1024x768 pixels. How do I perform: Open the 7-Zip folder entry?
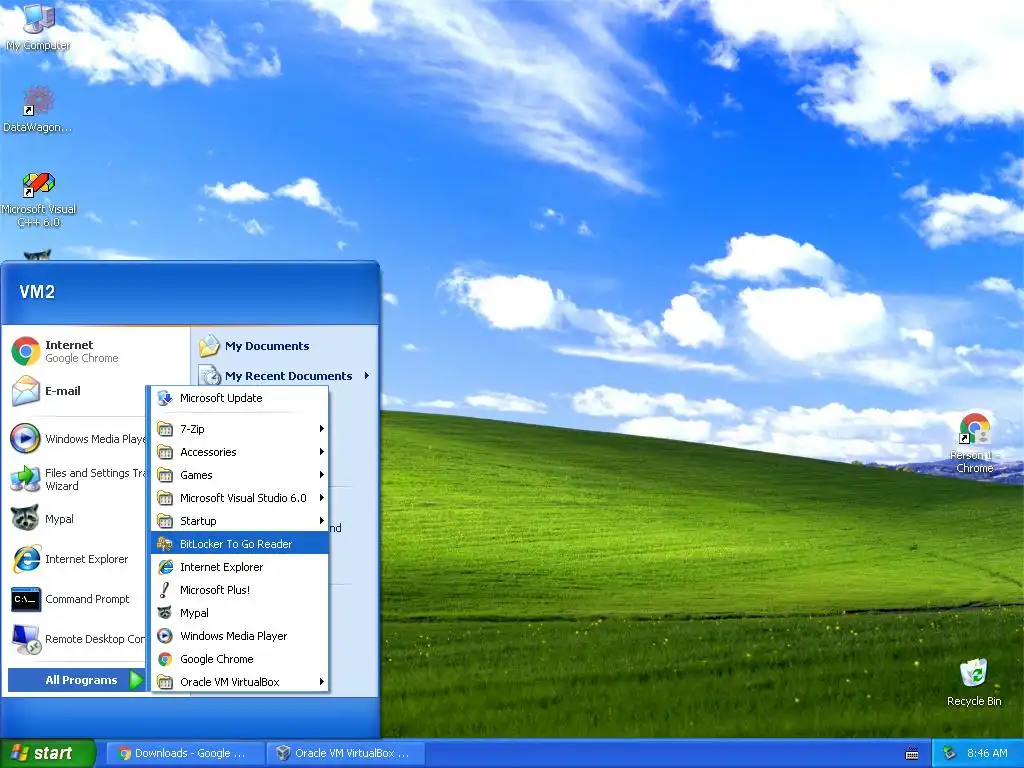click(x=240, y=428)
